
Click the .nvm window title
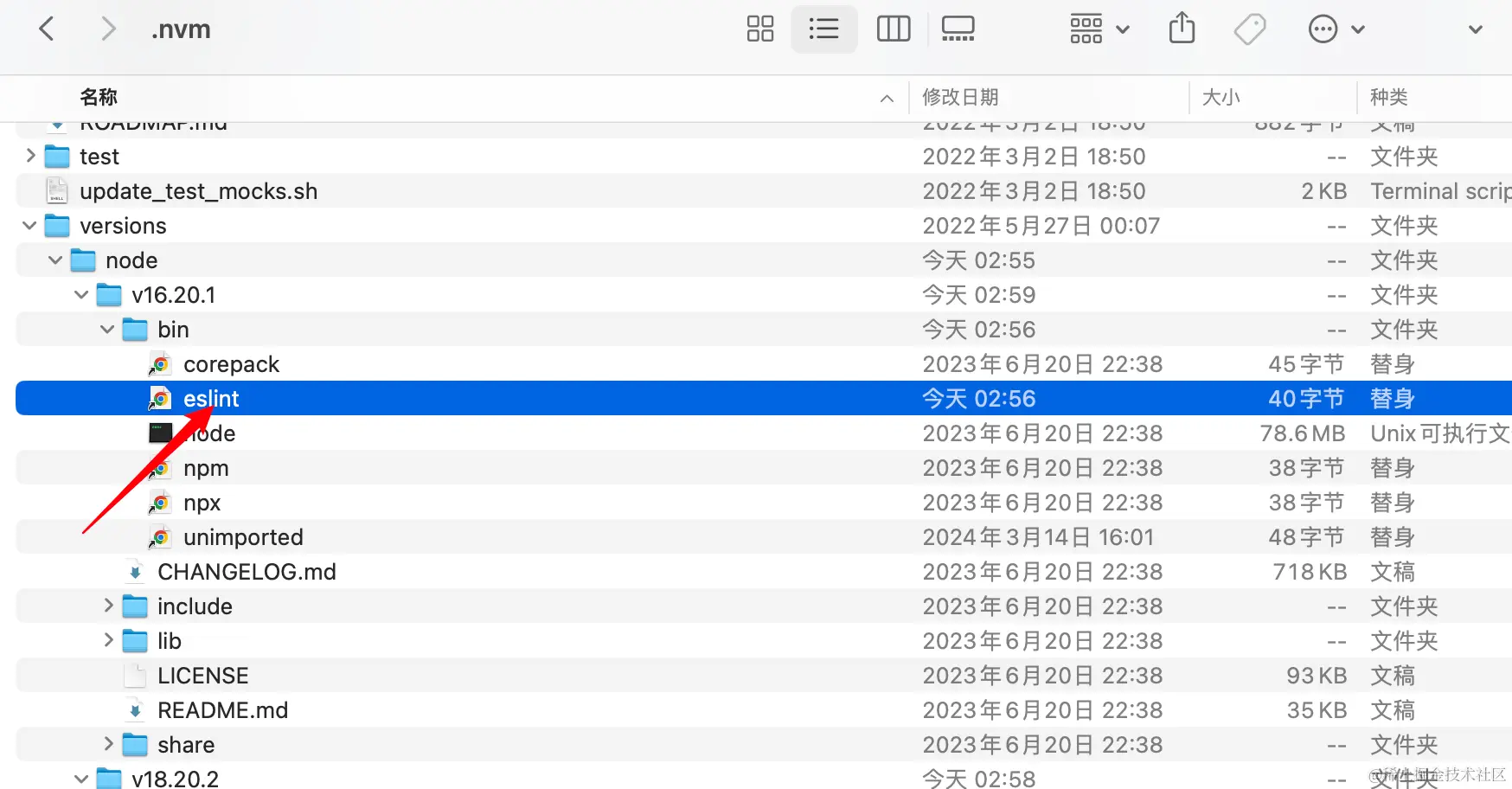point(181,29)
